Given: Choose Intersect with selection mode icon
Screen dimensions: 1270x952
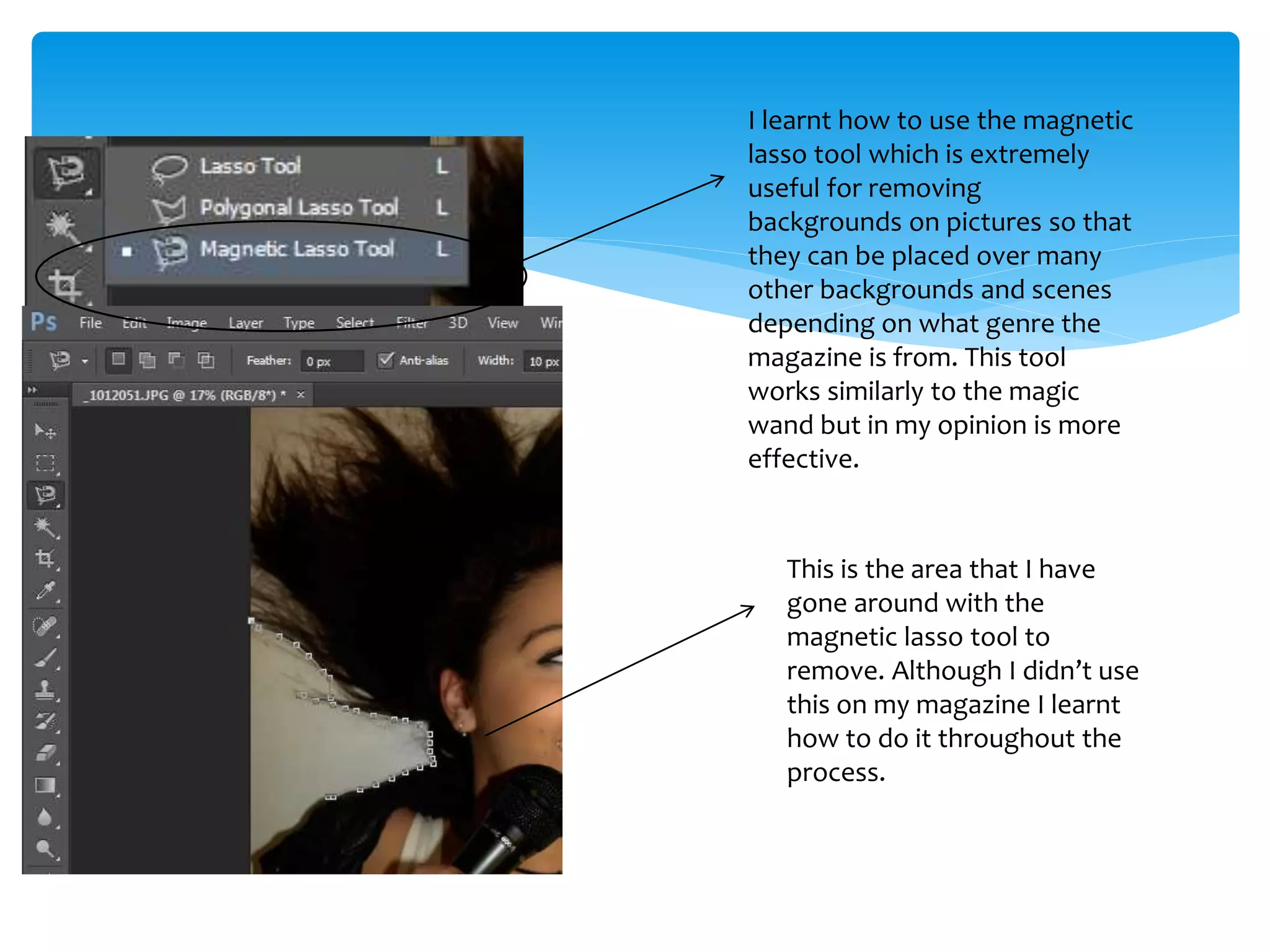Looking at the screenshot, I should click(x=205, y=360).
